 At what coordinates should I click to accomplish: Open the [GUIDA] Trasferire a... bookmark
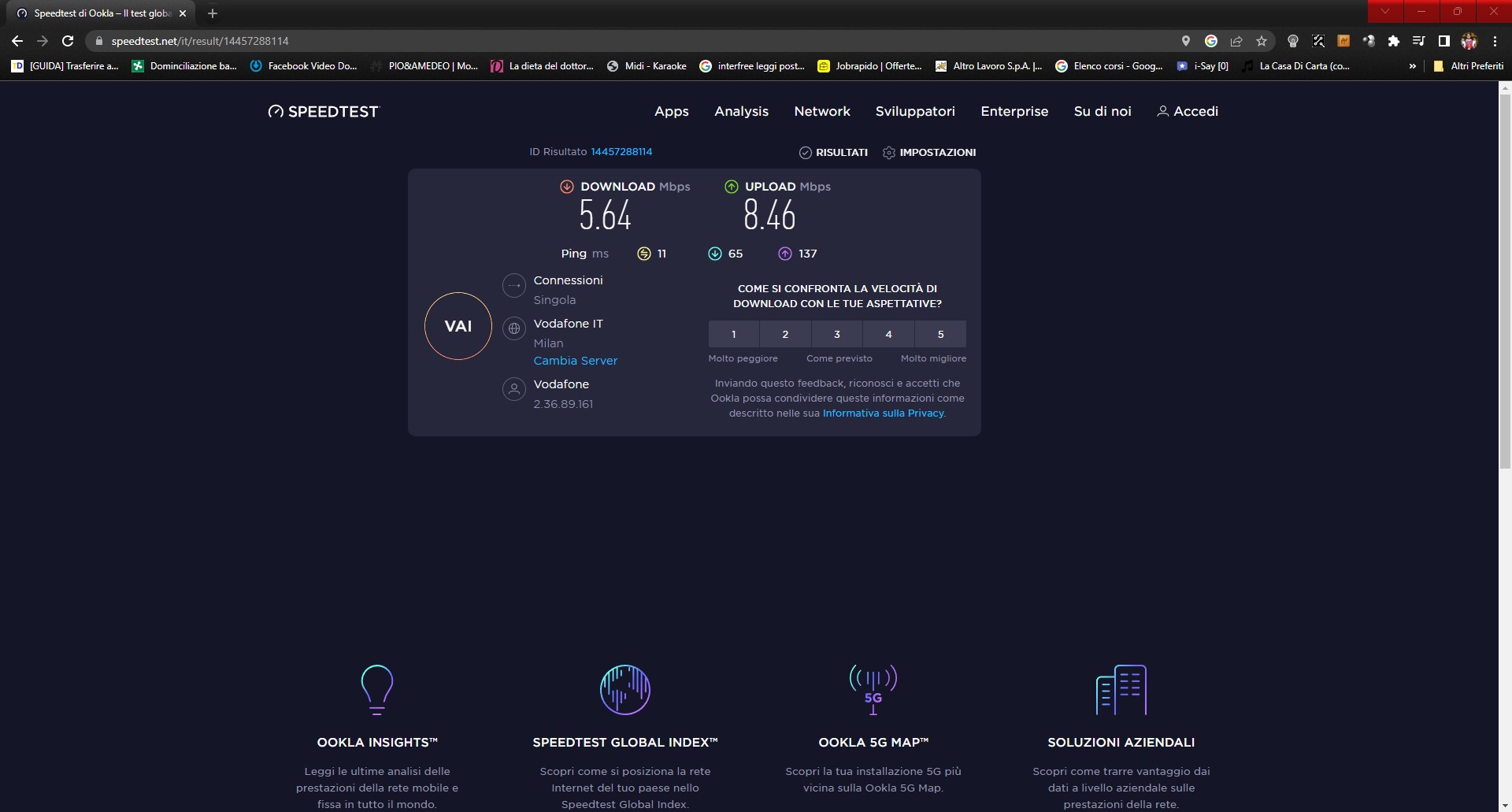(65, 66)
